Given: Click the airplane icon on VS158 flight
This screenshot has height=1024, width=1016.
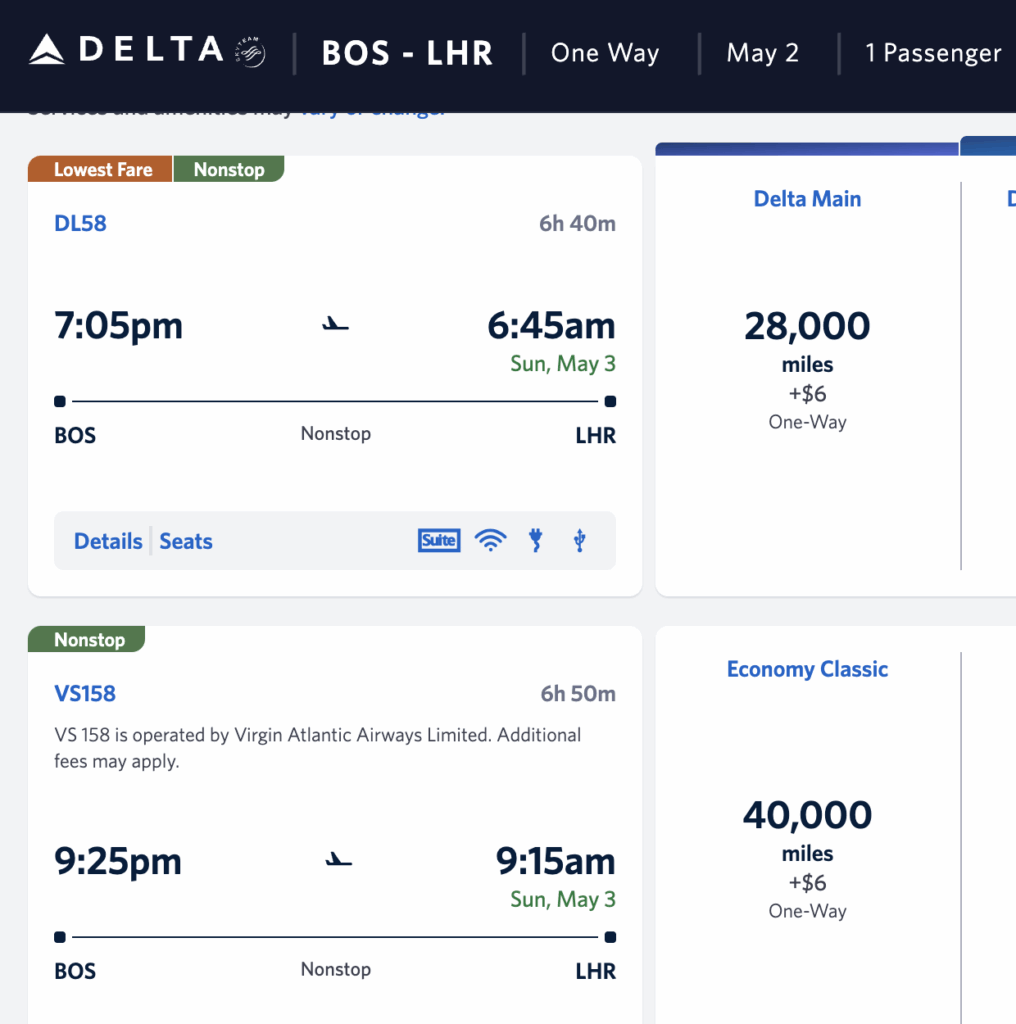Looking at the screenshot, I should (x=339, y=859).
